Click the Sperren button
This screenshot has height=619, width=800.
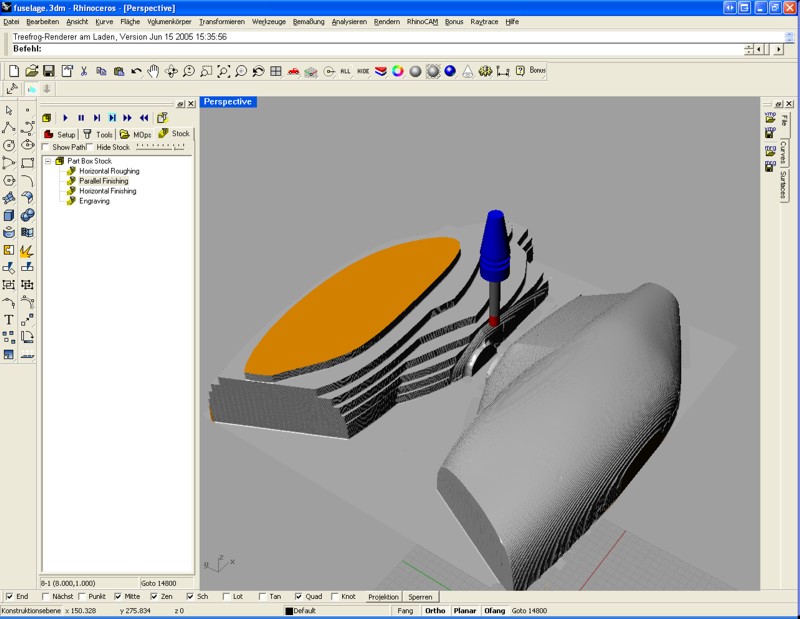tap(420, 597)
